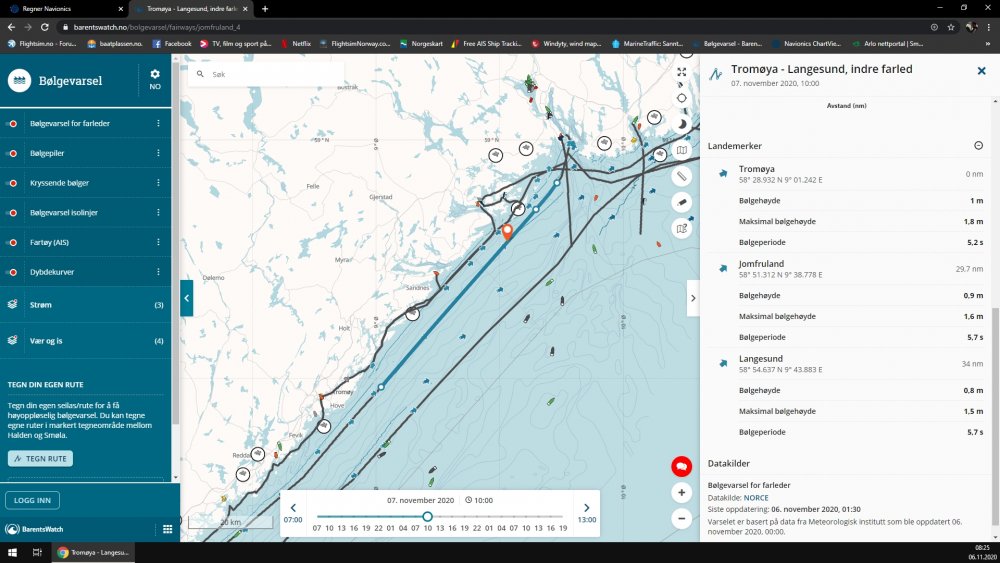Click the search magnifier icon

(x=200, y=74)
